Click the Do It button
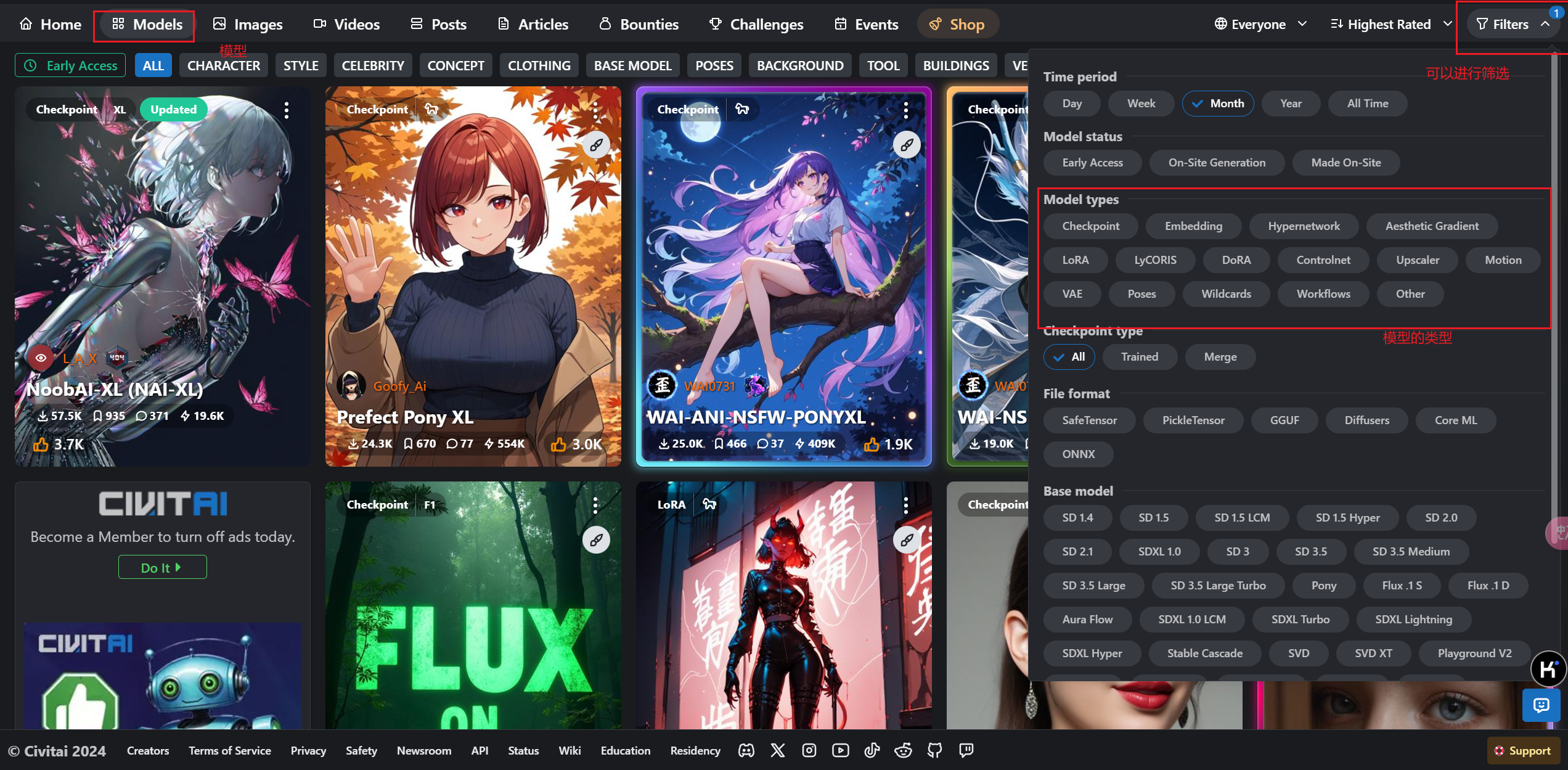 (162, 567)
